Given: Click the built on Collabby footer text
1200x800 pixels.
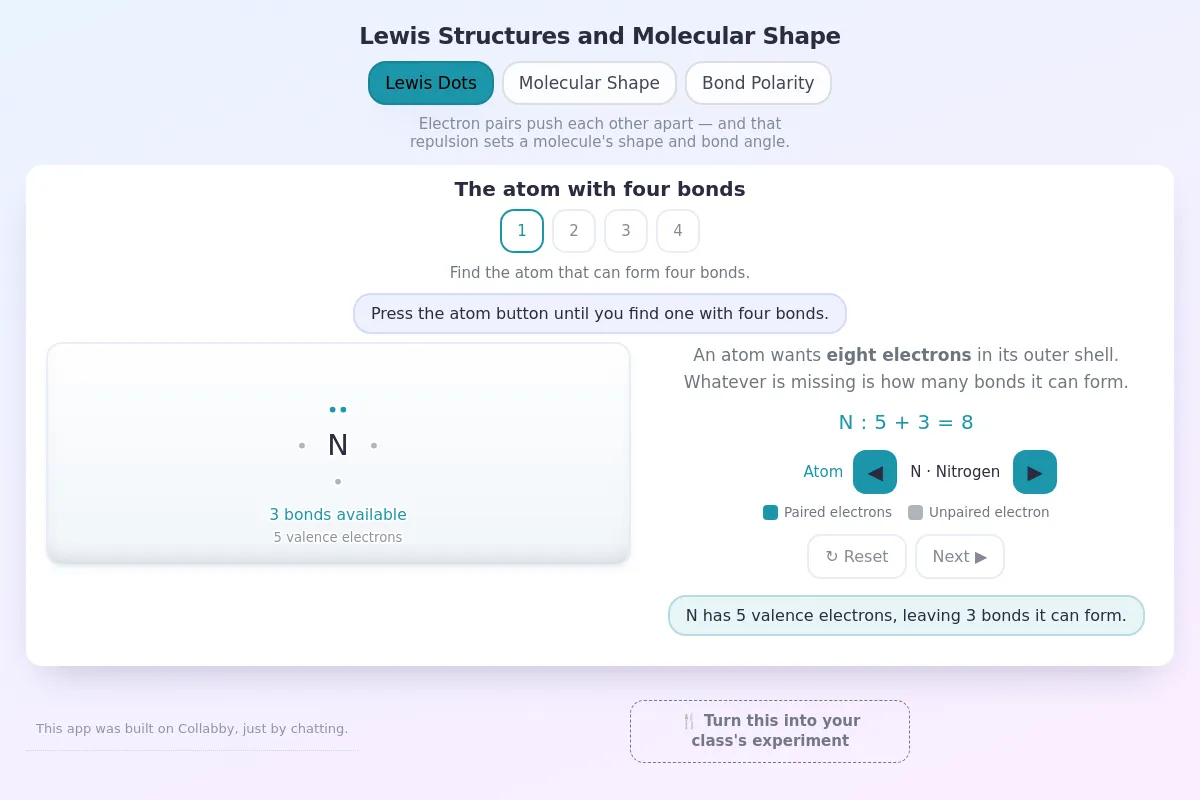Looking at the screenshot, I should point(192,729).
